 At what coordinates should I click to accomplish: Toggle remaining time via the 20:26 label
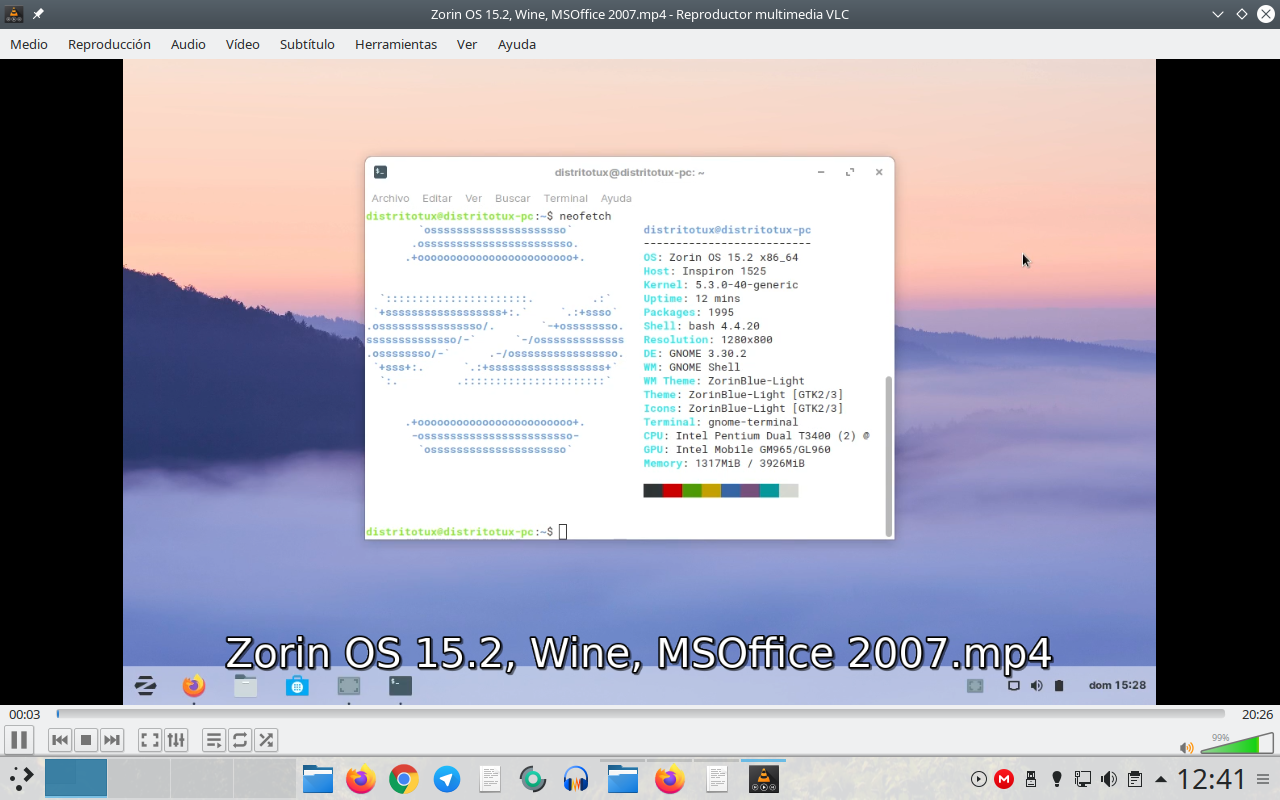1256,714
